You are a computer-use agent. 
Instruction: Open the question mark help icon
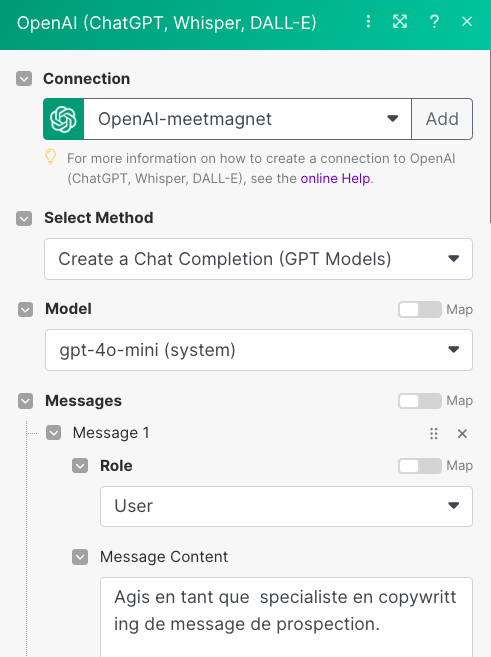click(434, 21)
